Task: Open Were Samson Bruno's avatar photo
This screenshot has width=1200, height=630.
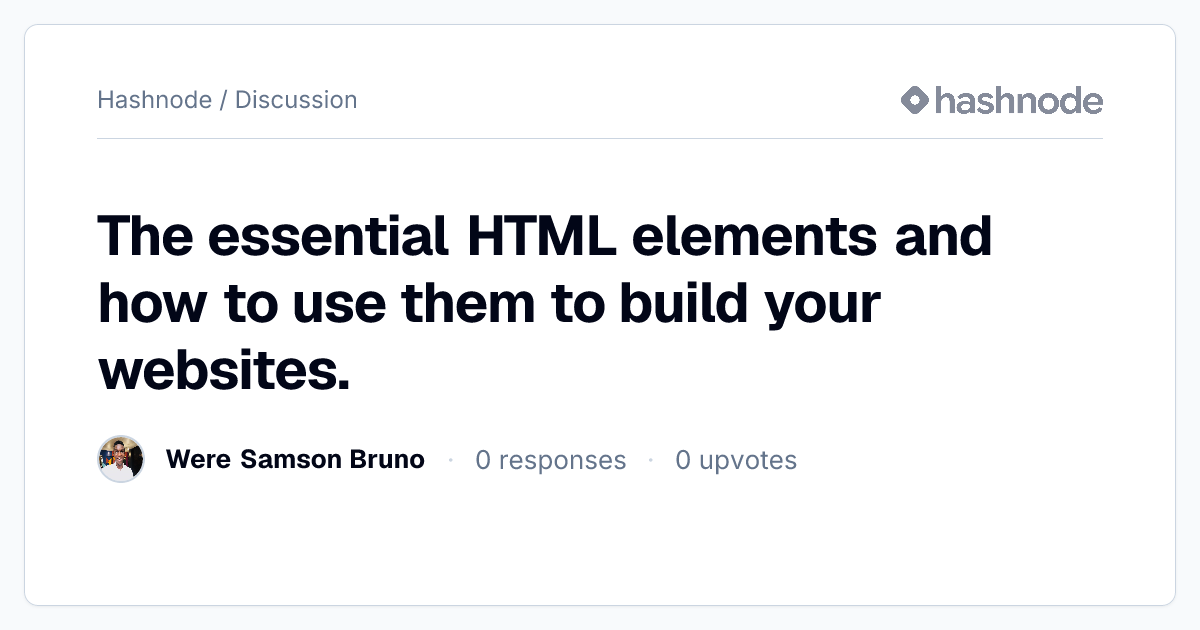Action: coord(121,459)
